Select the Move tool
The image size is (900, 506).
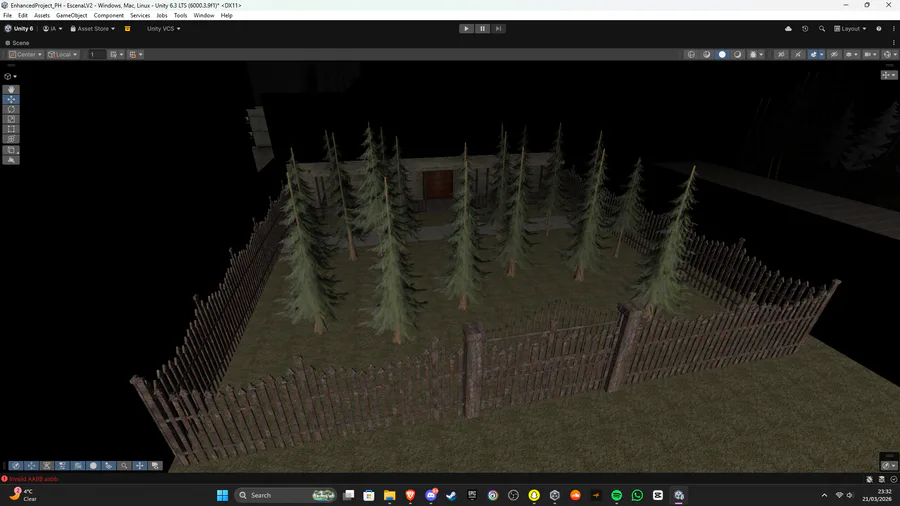[x=11, y=99]
